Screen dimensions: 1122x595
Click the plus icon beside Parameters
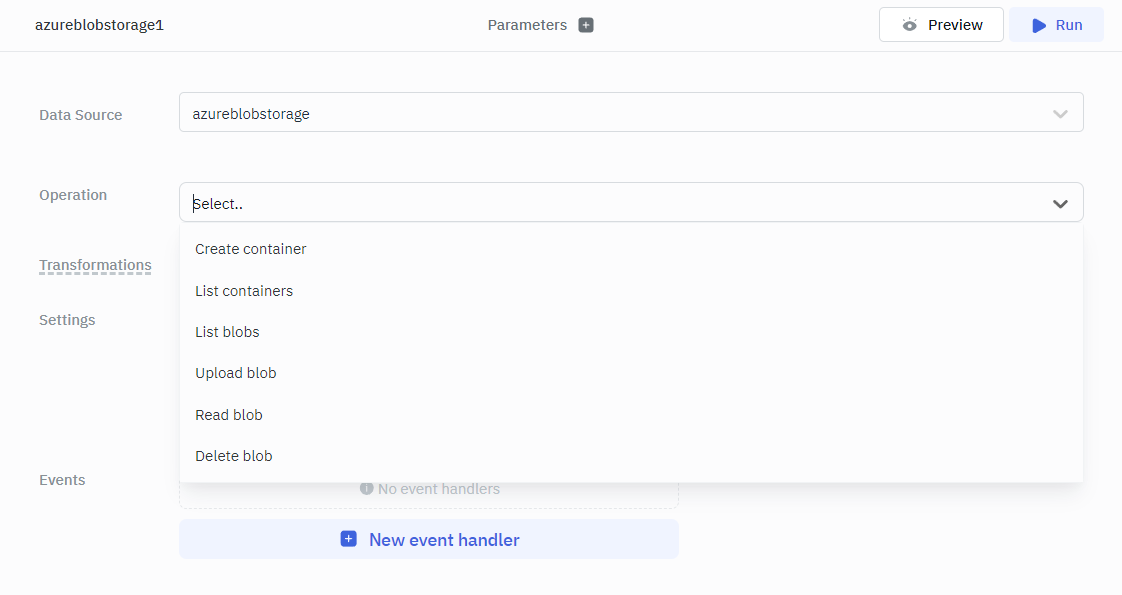[586, 25]
